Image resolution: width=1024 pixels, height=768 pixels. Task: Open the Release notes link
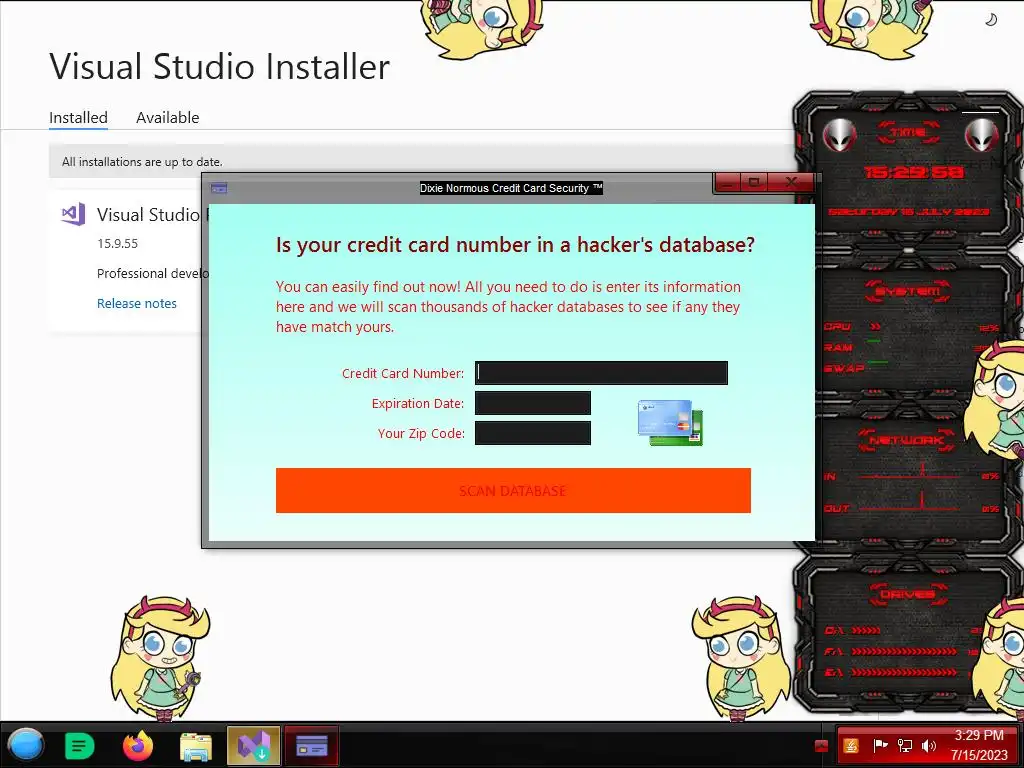(x=136, y=303)
